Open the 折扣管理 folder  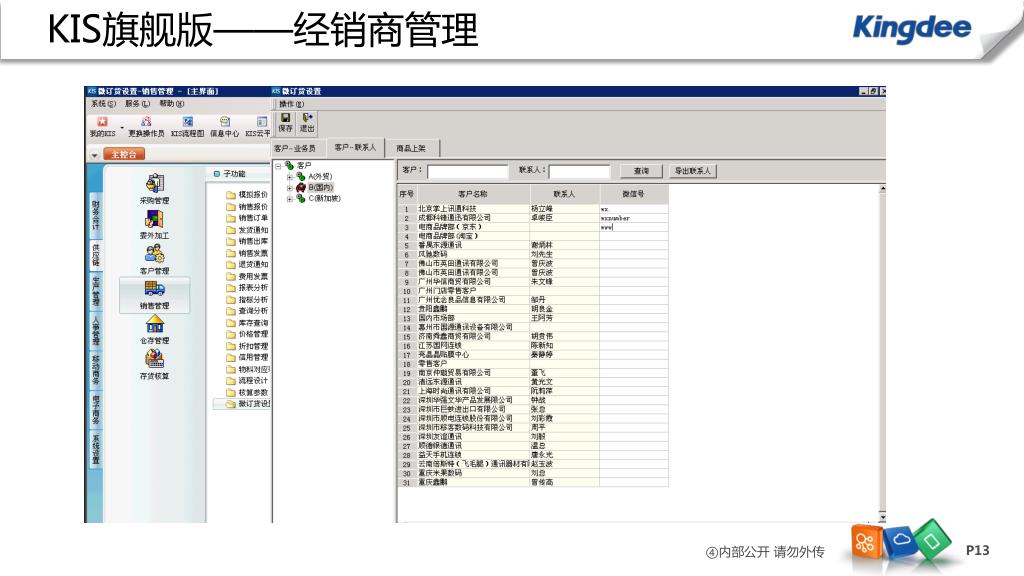pyautogui.click(x=247, y=346)
